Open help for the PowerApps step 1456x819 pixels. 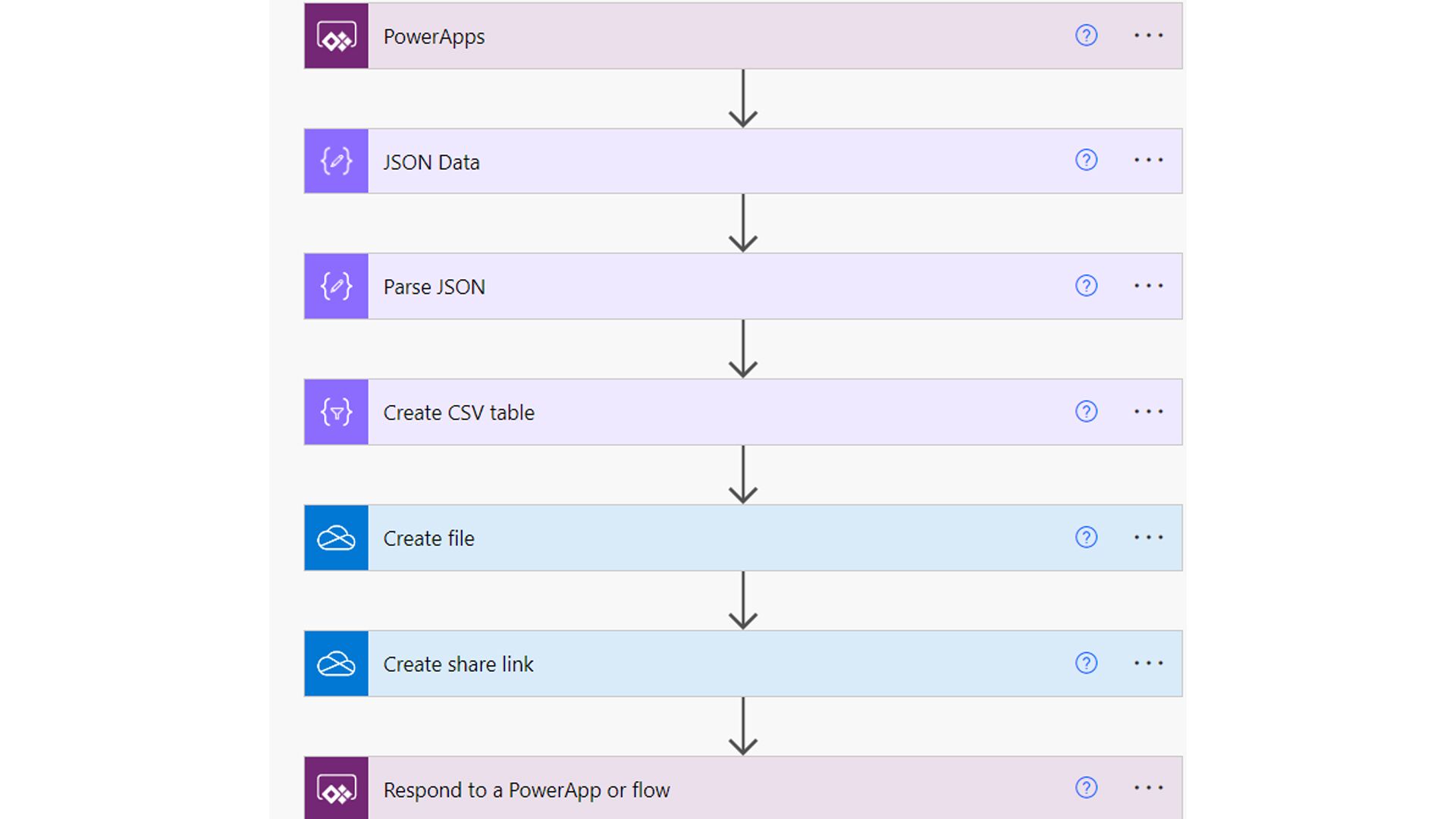click(1086, 35)
